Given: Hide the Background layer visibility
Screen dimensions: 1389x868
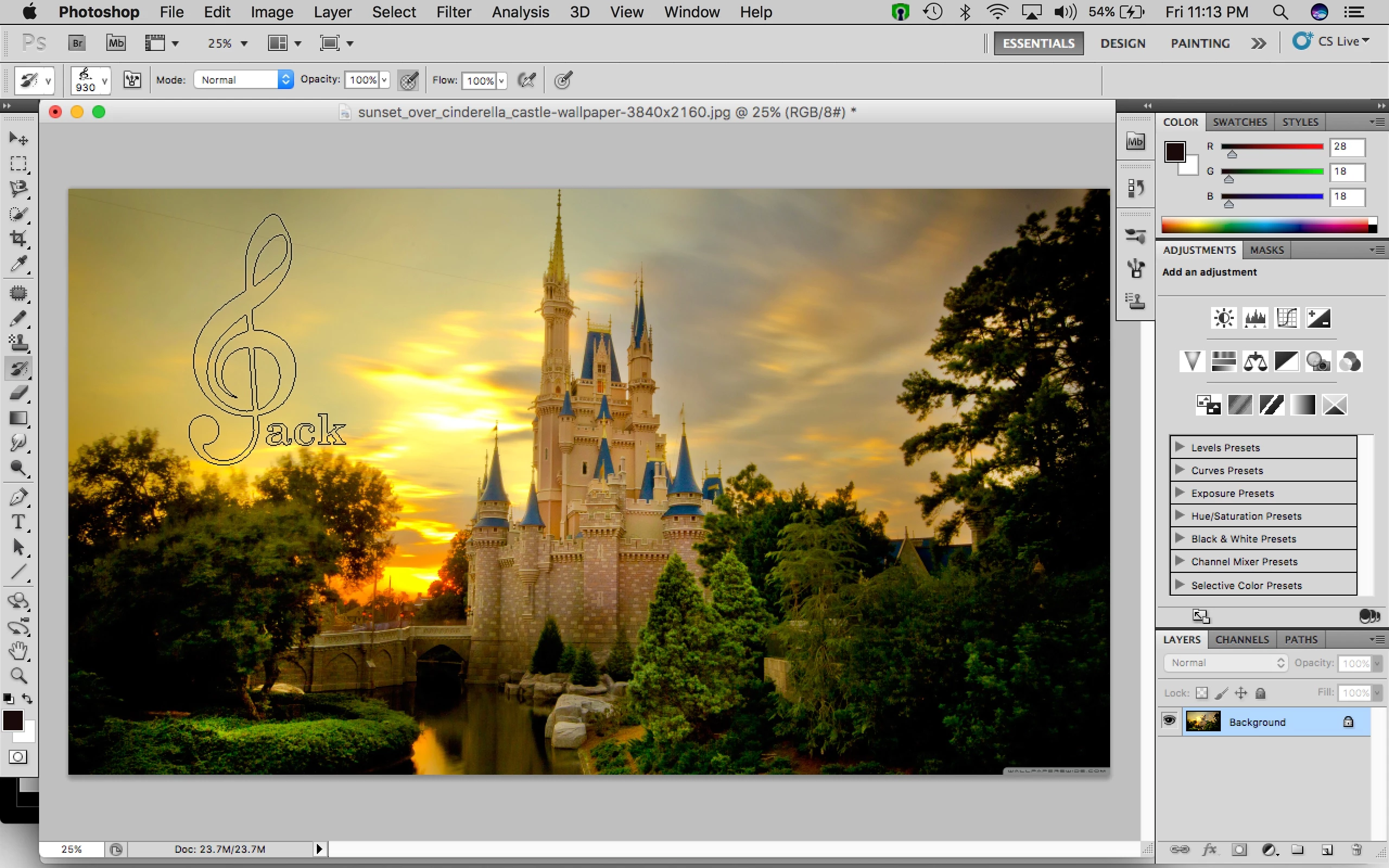Looking at the screenshot, I should point(1169,721).
